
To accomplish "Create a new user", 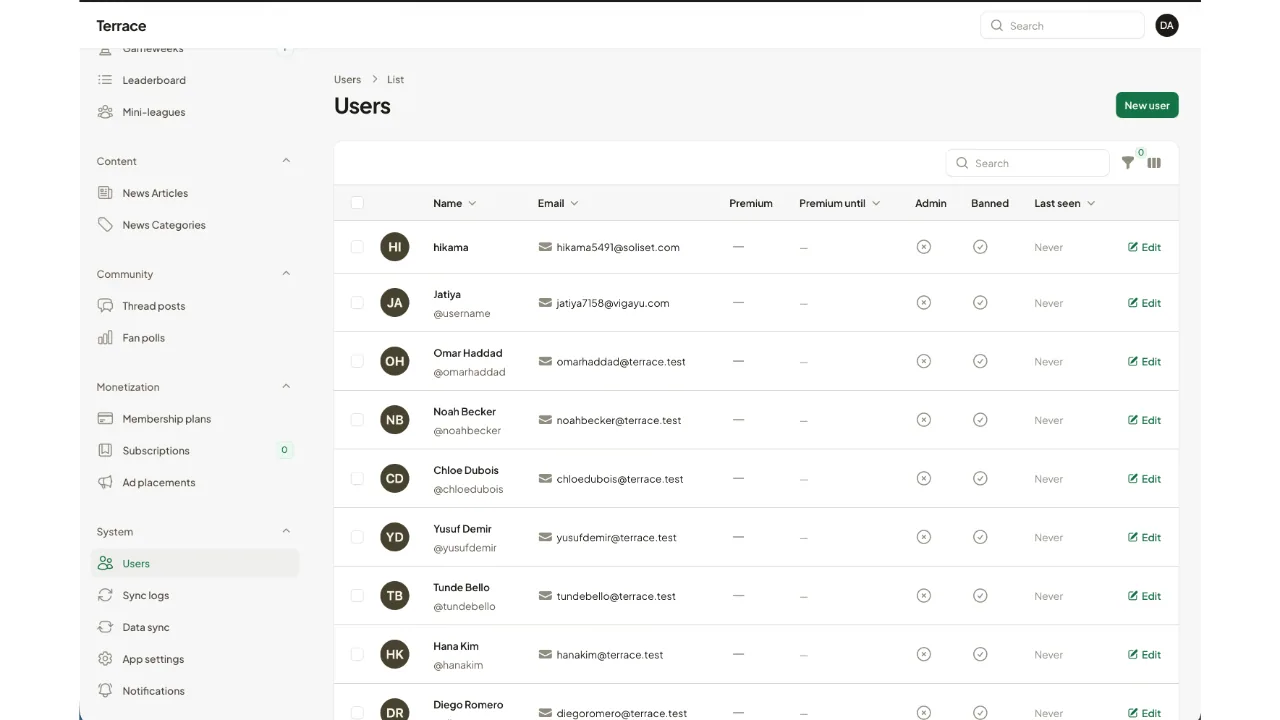I will coord(1147,105).
